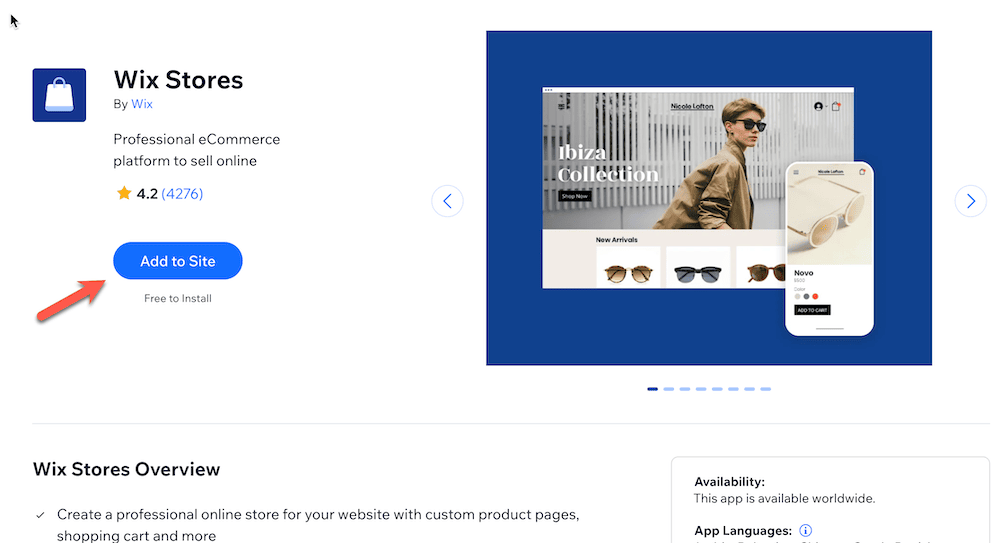Image resolution: width=1000 pixels, height=543 pixels.
Task: Click 'This app is available worldwide' text
Action: click(x=784, y=498)
